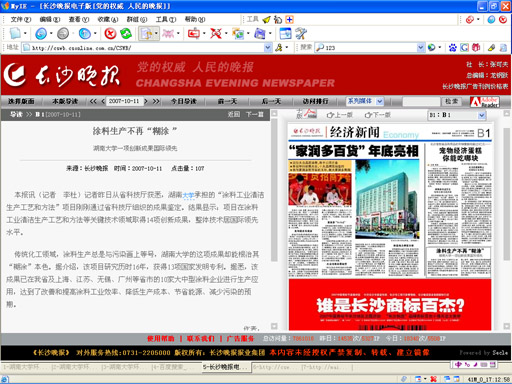Click 今日导读 navigation button

184,101
